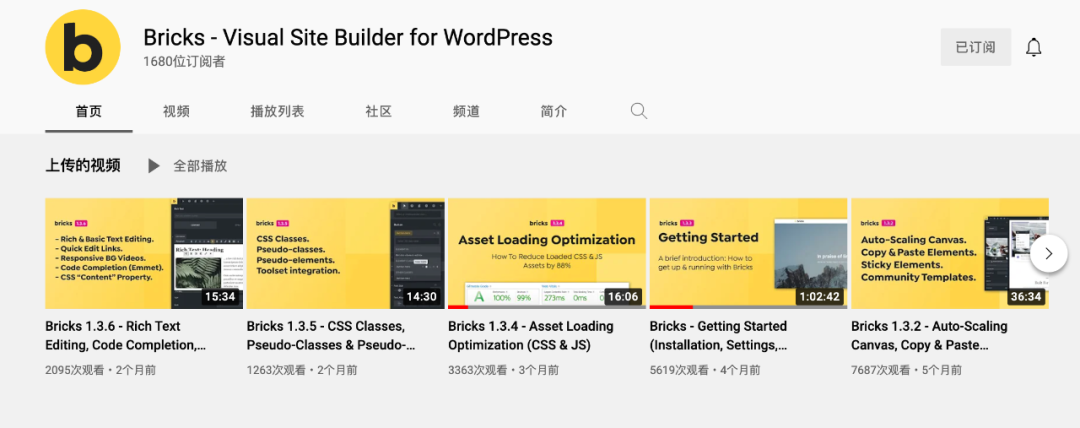Click the 7687次观看 view count text
Image resolution: width=1080 pixels, height=428 pixels.
click(x=881, y=370)
